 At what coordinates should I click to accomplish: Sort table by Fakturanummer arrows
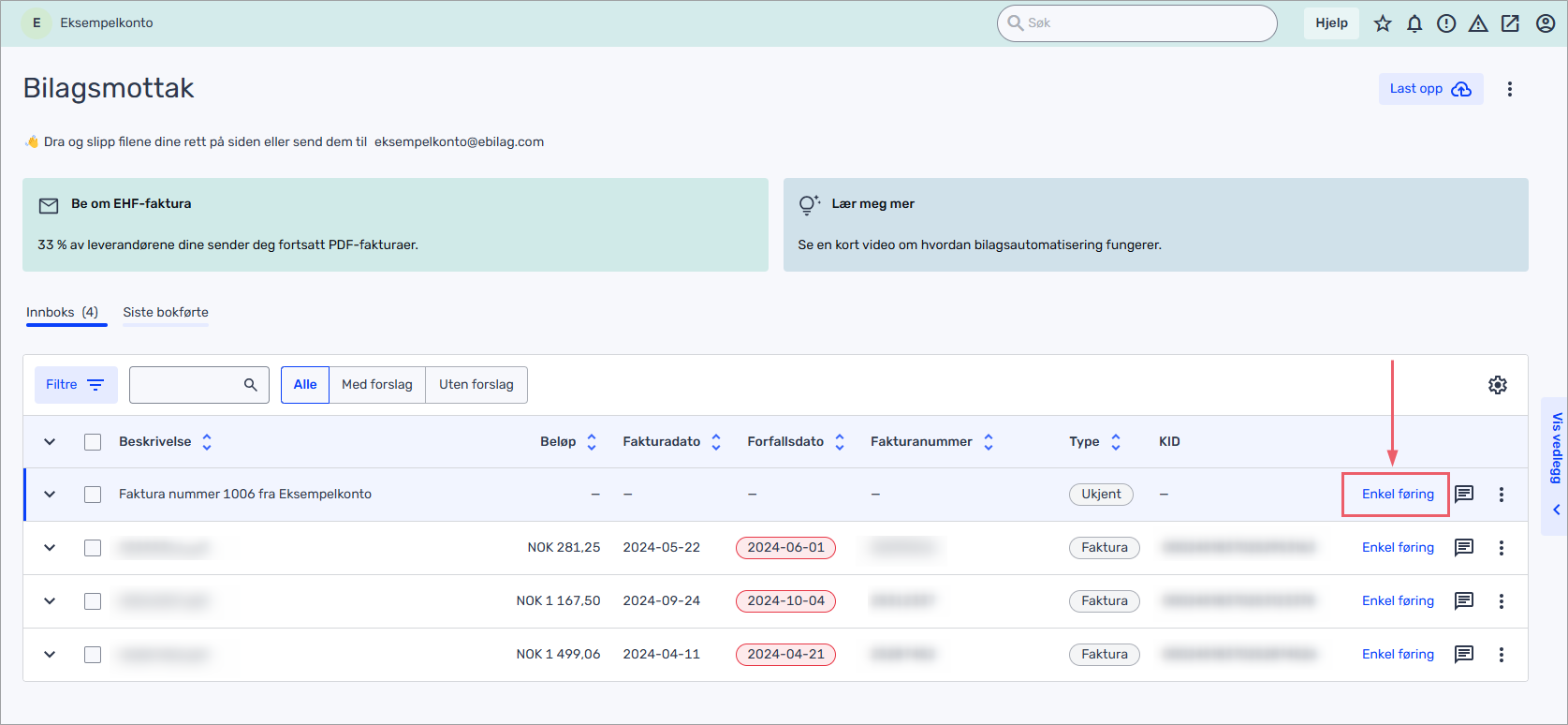tap(989, 441)
